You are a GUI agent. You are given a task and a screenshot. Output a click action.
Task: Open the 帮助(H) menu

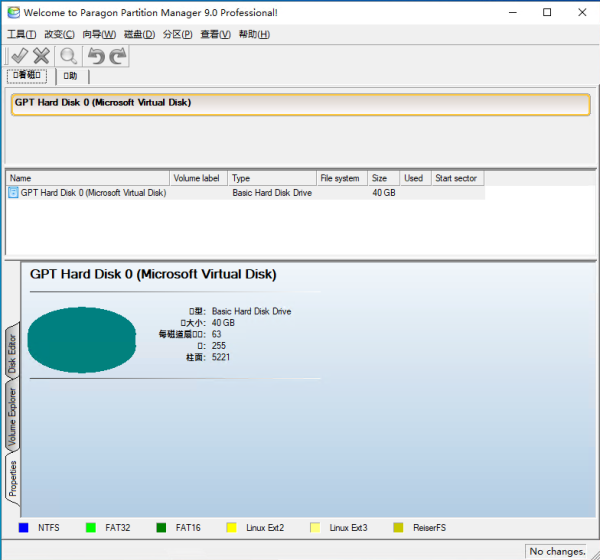click(x=254, y=34)
